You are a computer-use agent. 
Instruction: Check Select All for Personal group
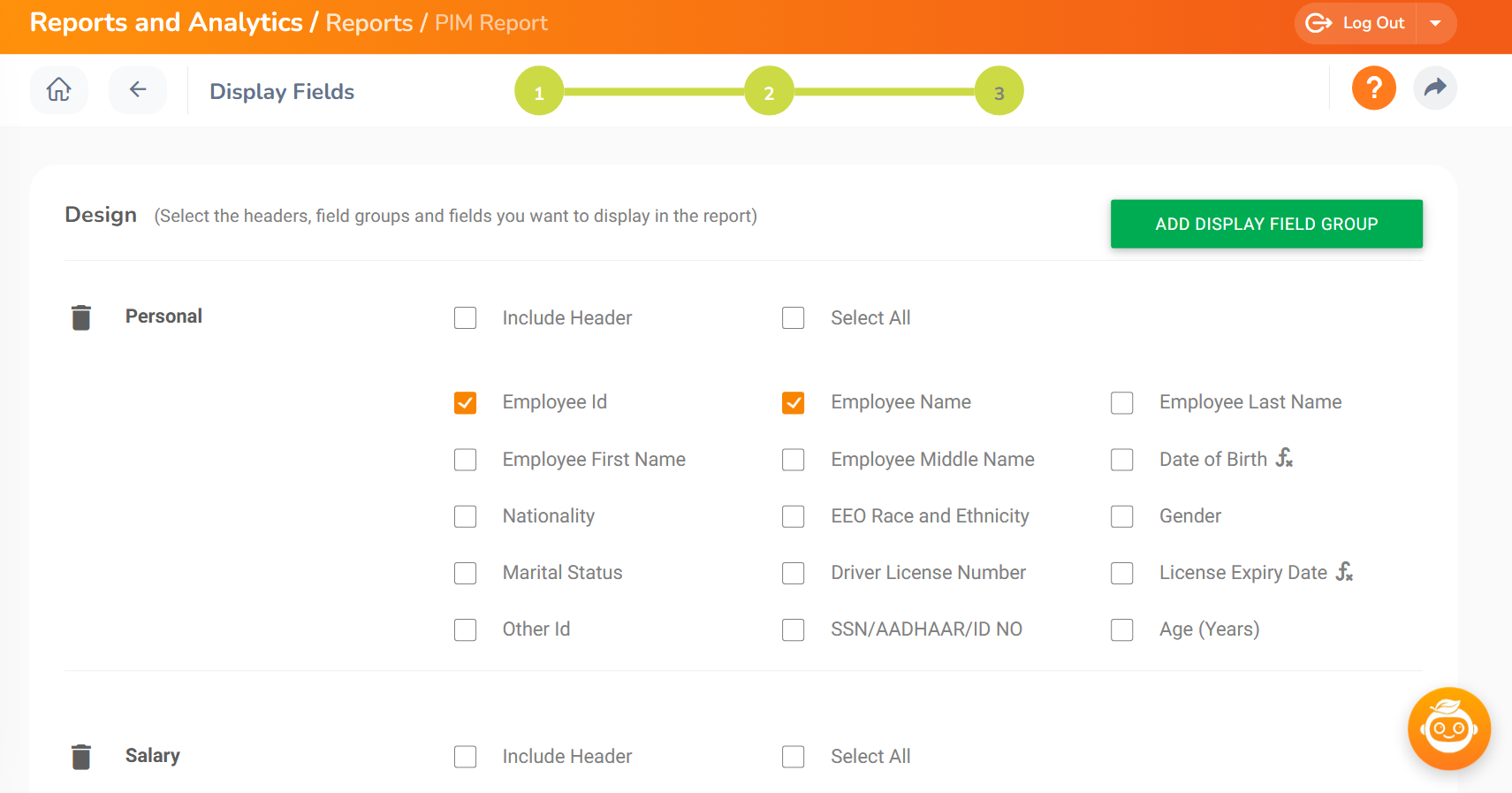pos(794,318)
